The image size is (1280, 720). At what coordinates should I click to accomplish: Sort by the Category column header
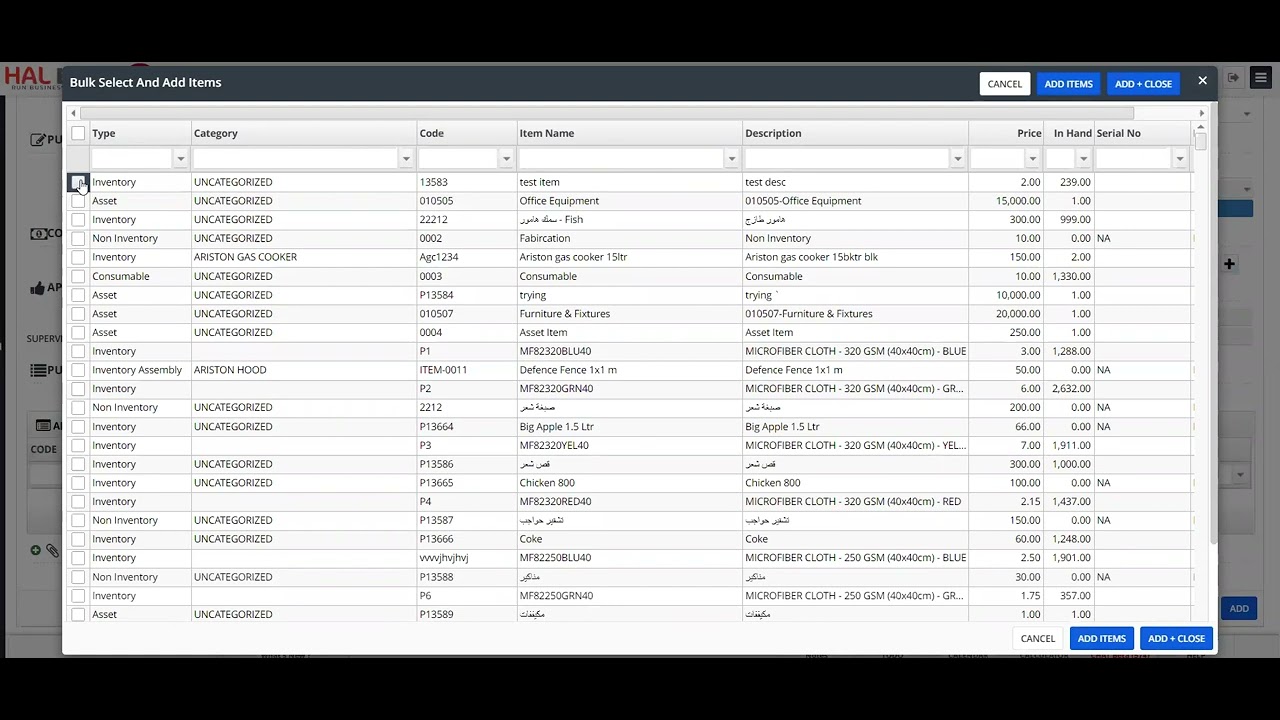(x=304, y=133)
